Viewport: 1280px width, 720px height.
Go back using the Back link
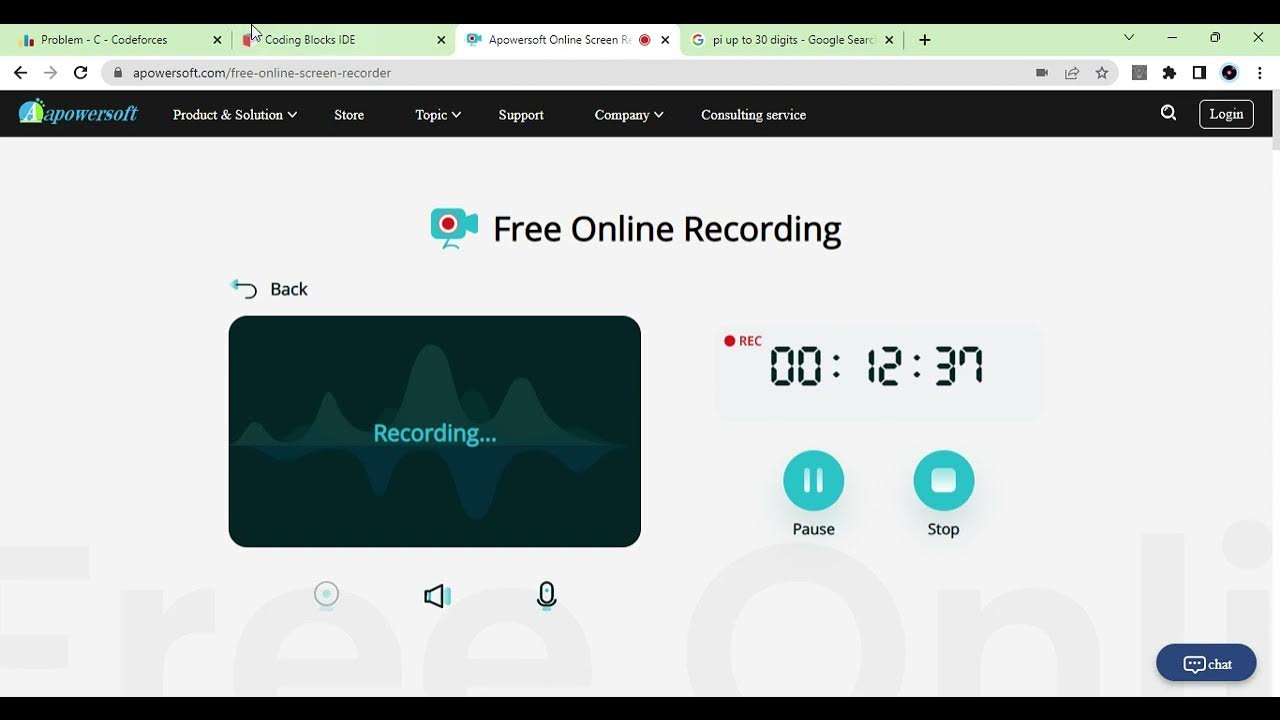coord(288,289)
